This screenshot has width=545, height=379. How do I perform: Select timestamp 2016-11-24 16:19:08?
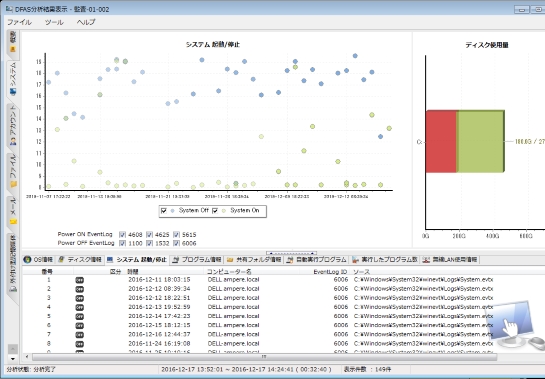click(159, 344)
